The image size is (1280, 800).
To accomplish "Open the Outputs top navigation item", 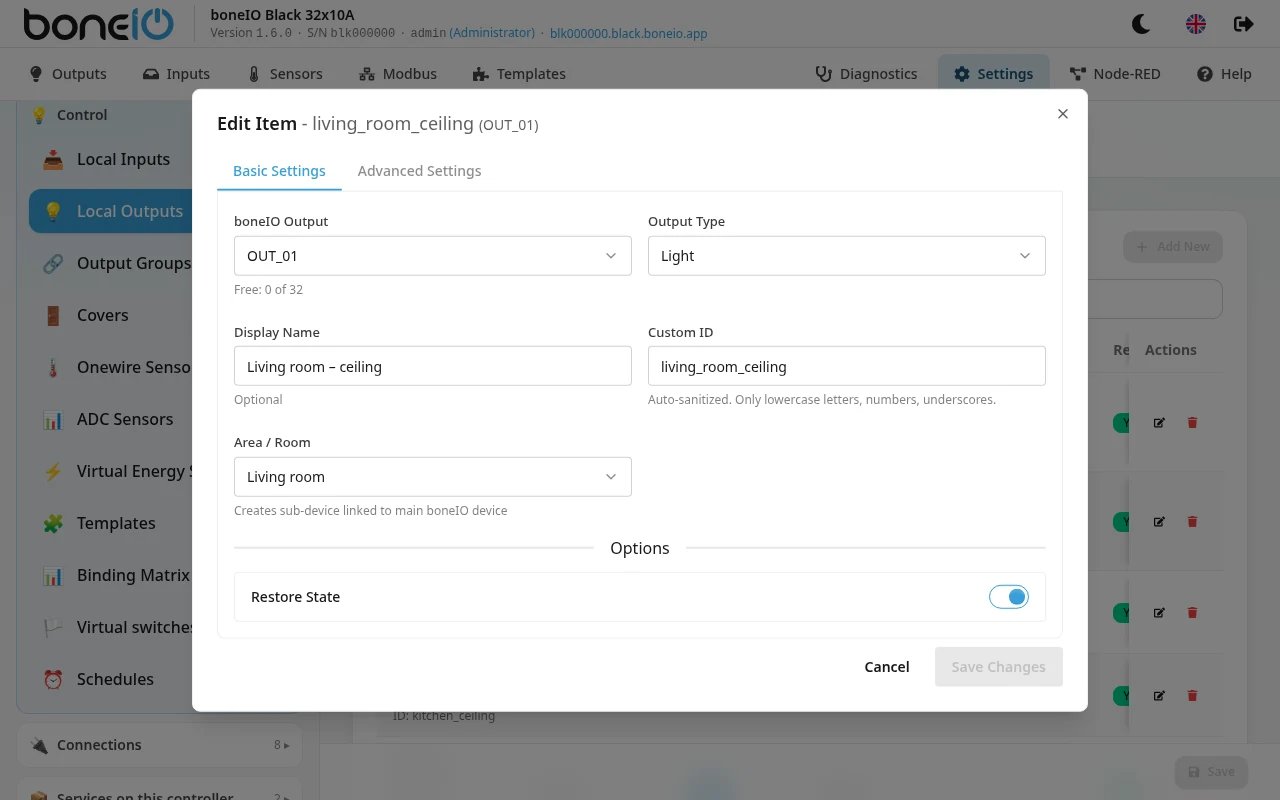I will [x=67, y=74].
